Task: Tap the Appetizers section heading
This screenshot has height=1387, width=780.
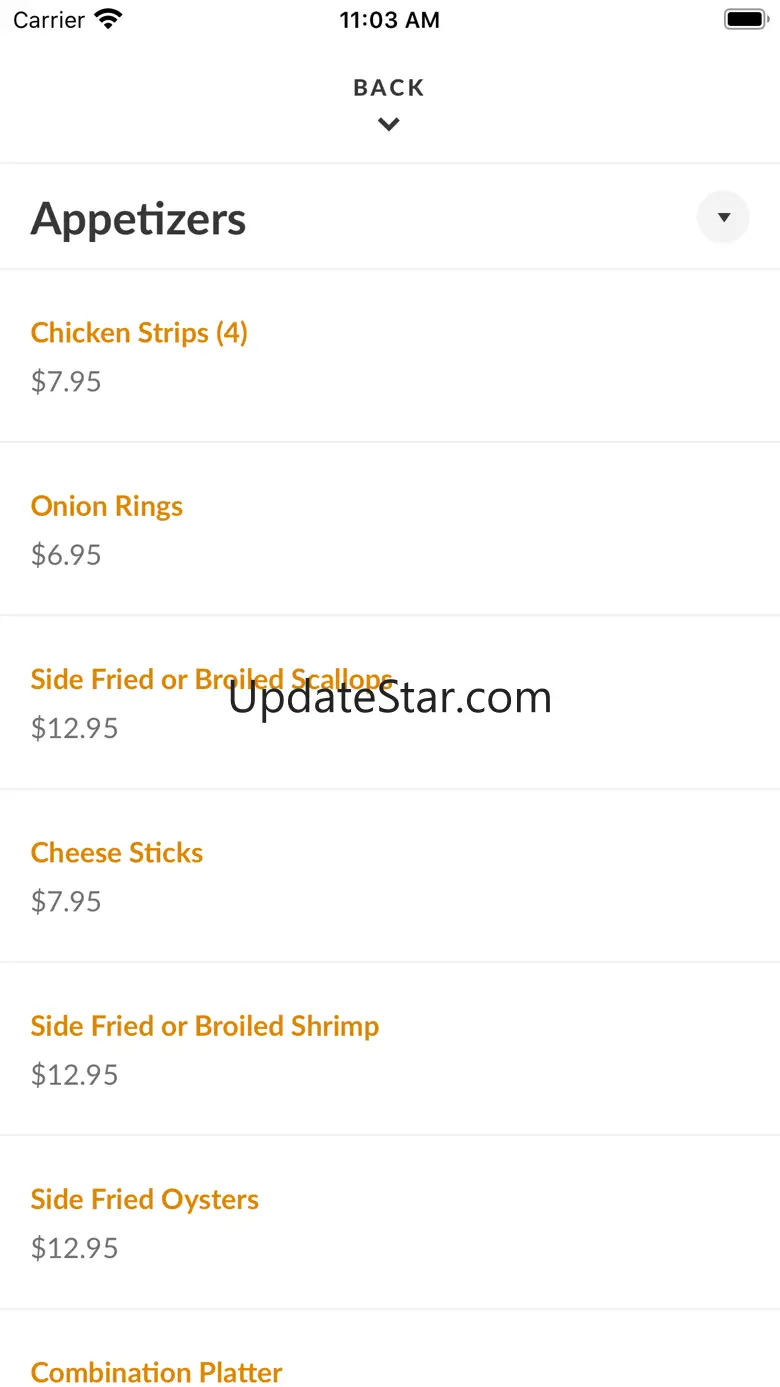Action: pos(138,219)
